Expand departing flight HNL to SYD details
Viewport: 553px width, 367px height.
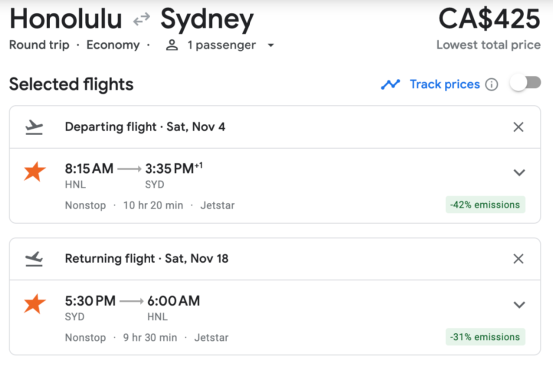point(519,172)
